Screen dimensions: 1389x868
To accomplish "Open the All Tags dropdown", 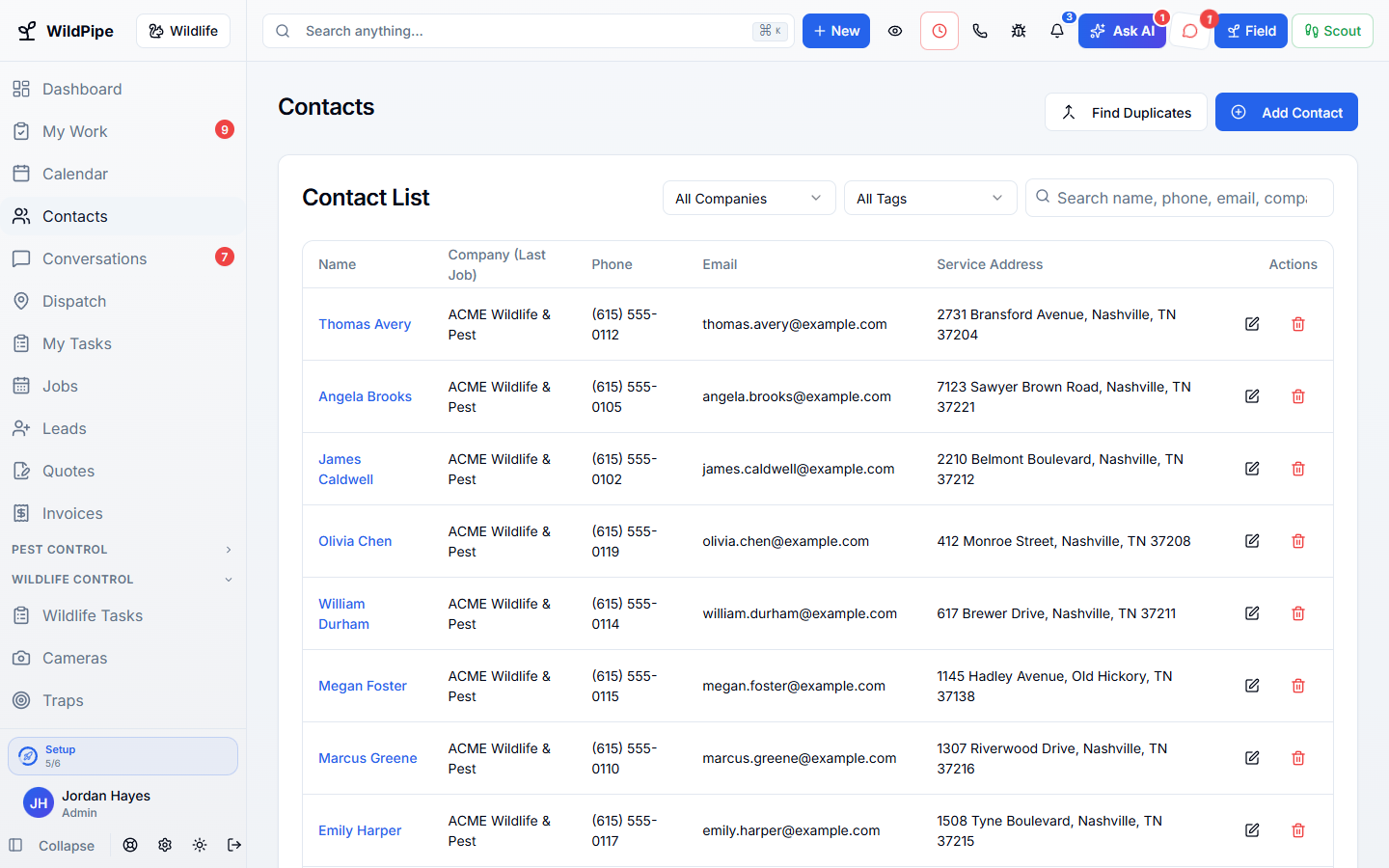I will pos(931,198).
